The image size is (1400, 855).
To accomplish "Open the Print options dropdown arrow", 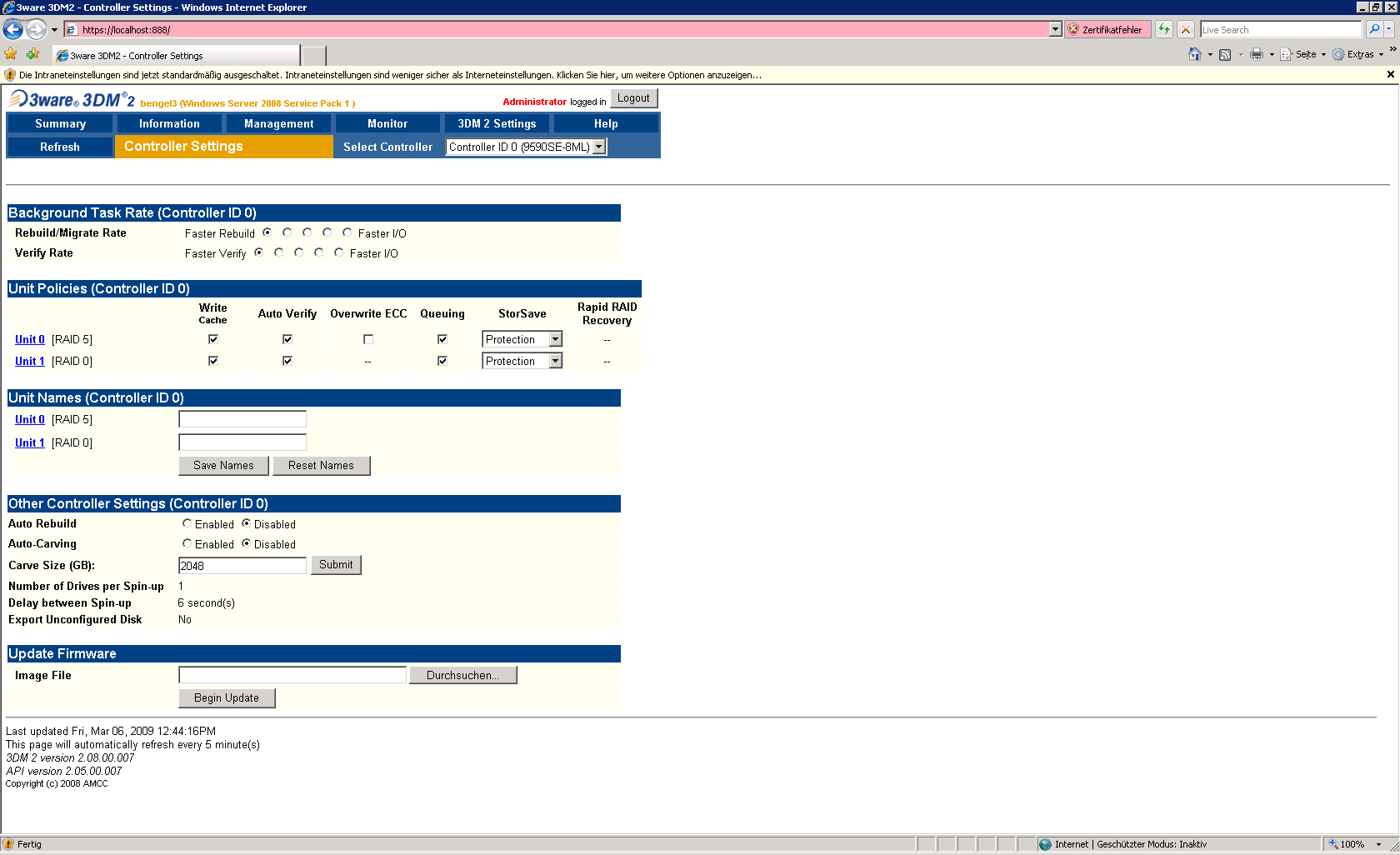I will (x=1272, y=55).
